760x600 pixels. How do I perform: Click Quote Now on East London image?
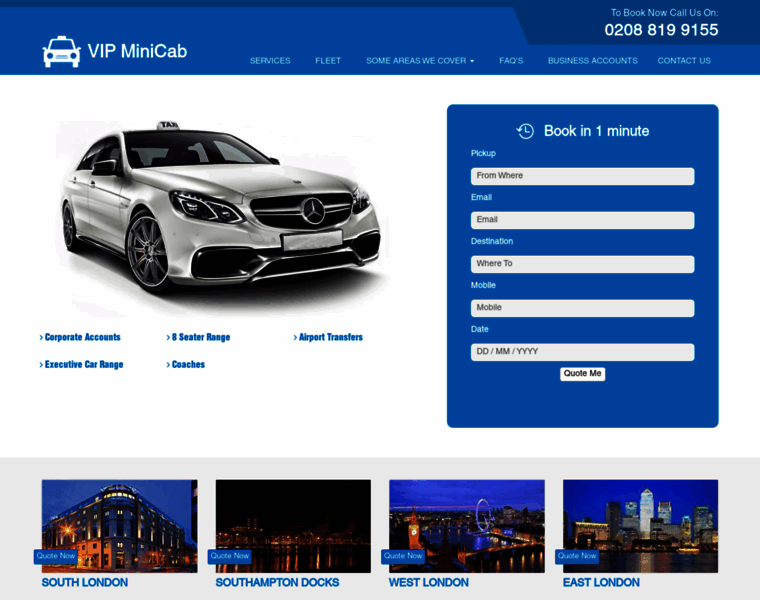tap(577, 556)
